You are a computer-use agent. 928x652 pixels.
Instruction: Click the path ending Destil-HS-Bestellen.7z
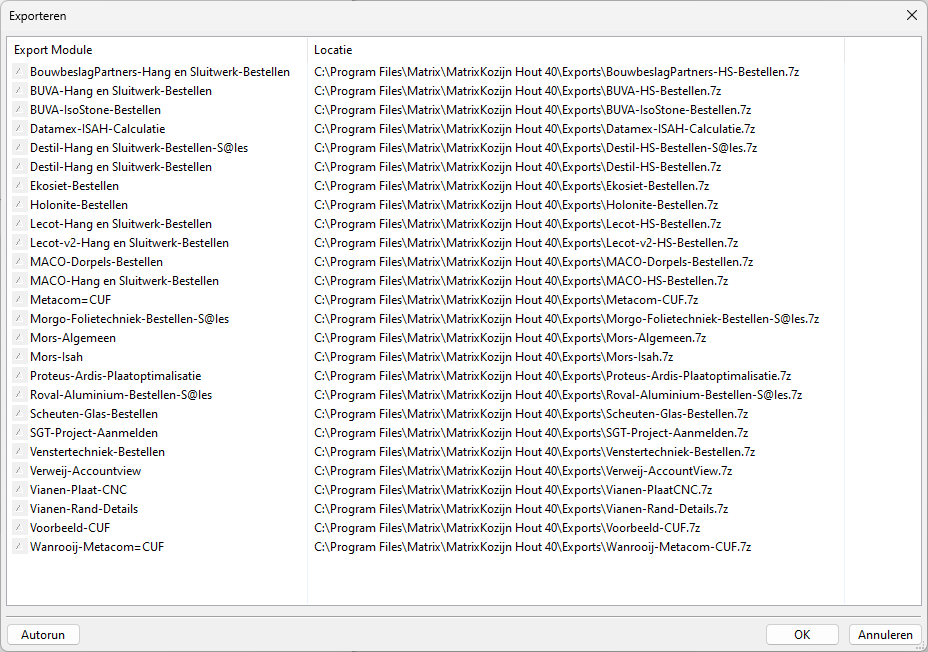[517, 167]
